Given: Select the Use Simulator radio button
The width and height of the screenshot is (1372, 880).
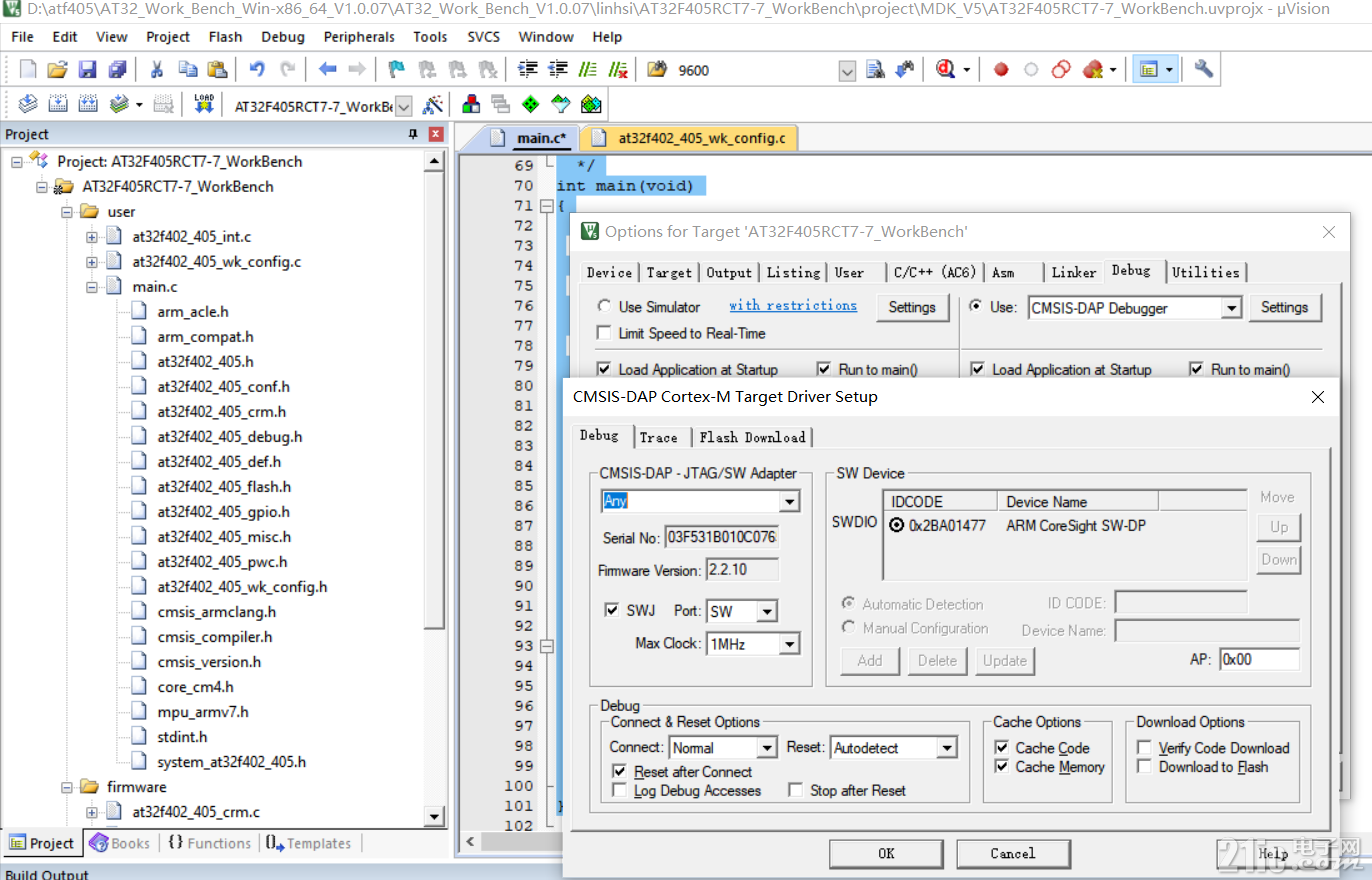Looking at the screenshot, I should [604, 307].
